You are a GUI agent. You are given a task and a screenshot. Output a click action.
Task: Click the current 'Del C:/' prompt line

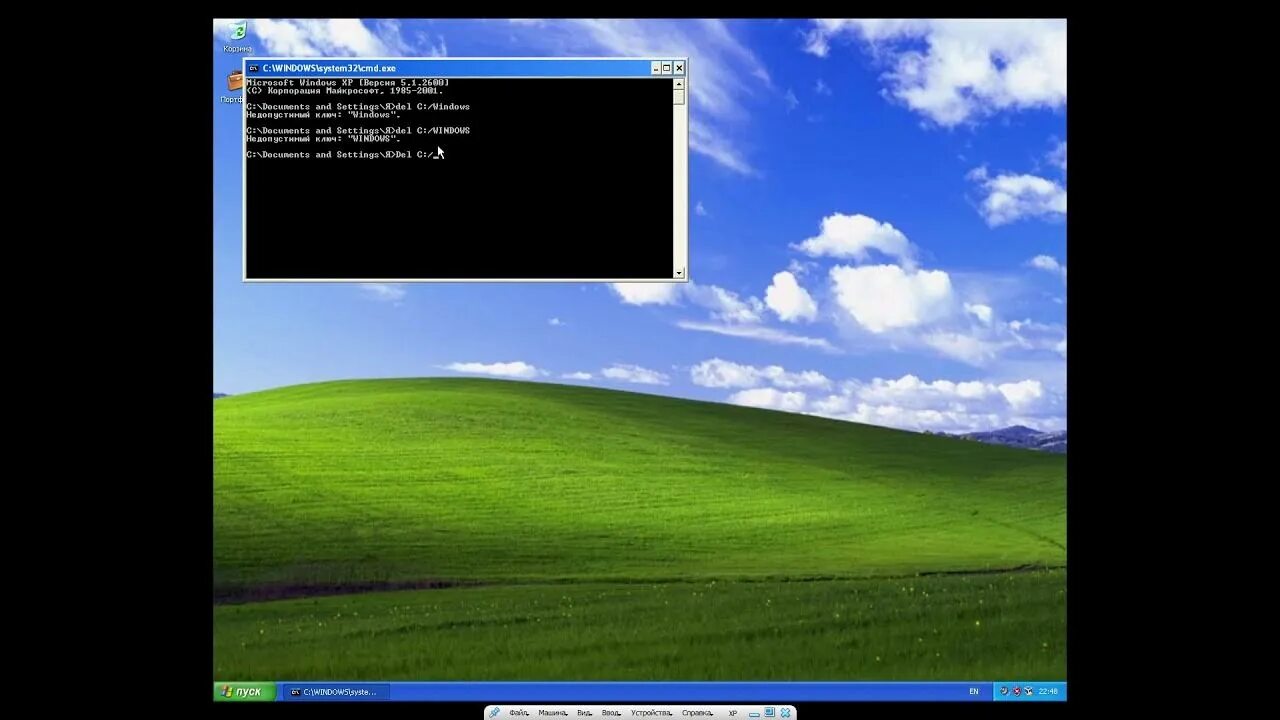[x=342, y=154]
